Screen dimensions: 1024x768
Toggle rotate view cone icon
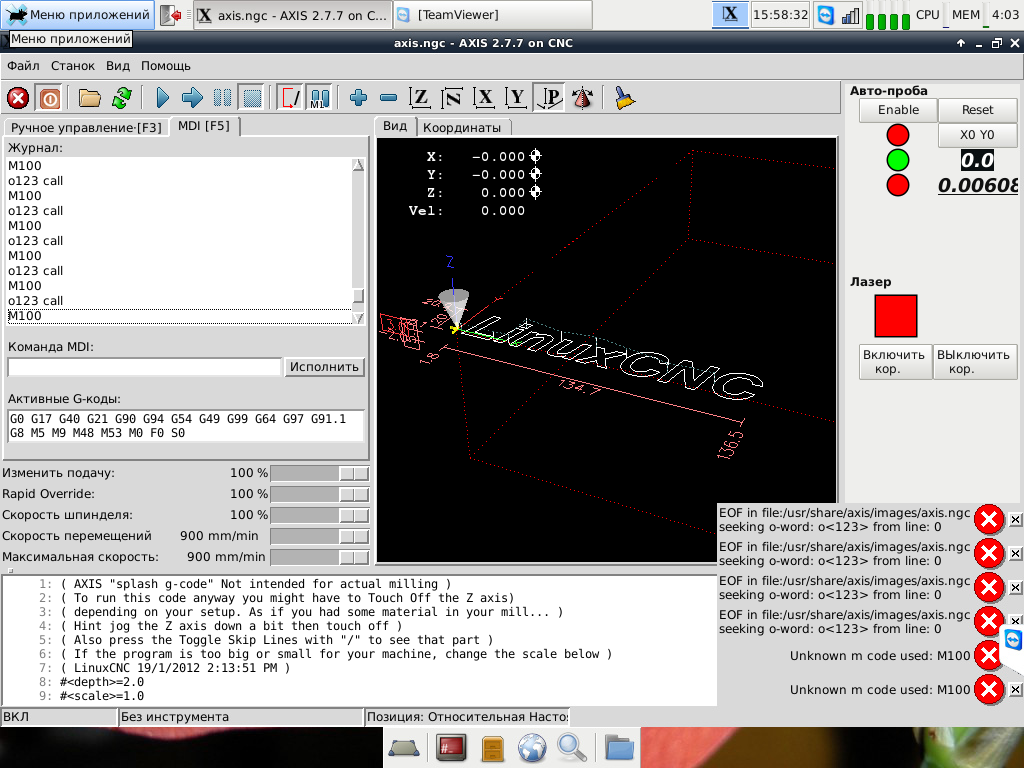(582, 99)
